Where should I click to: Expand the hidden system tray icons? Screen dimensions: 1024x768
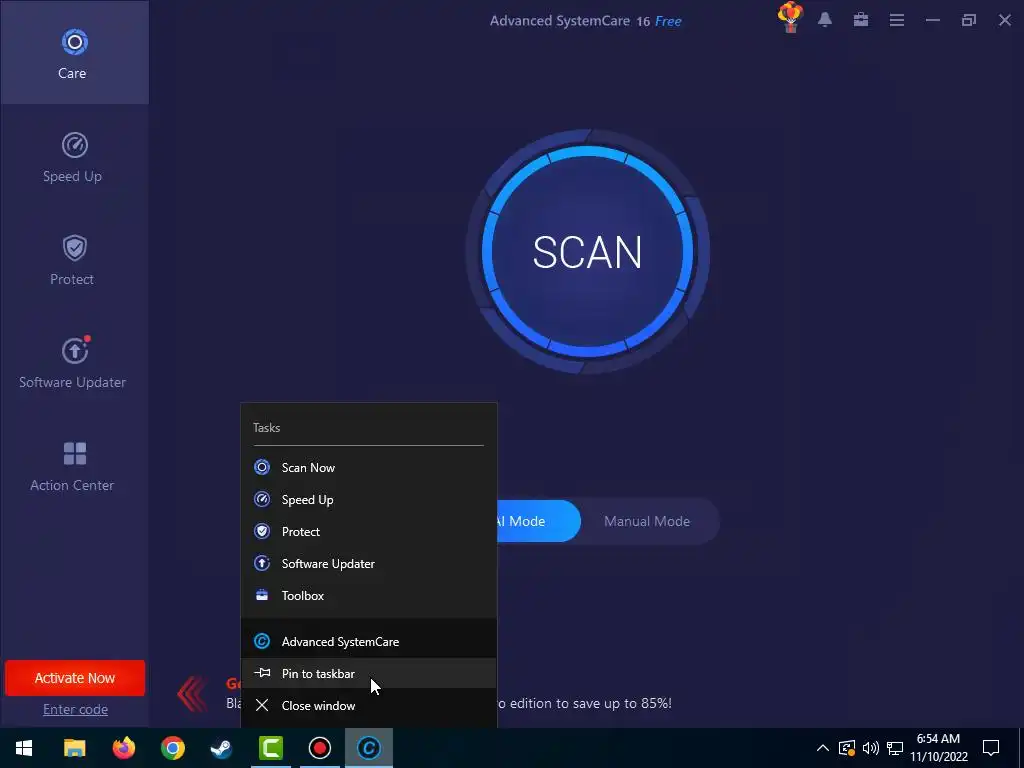[x=823, y=748]
